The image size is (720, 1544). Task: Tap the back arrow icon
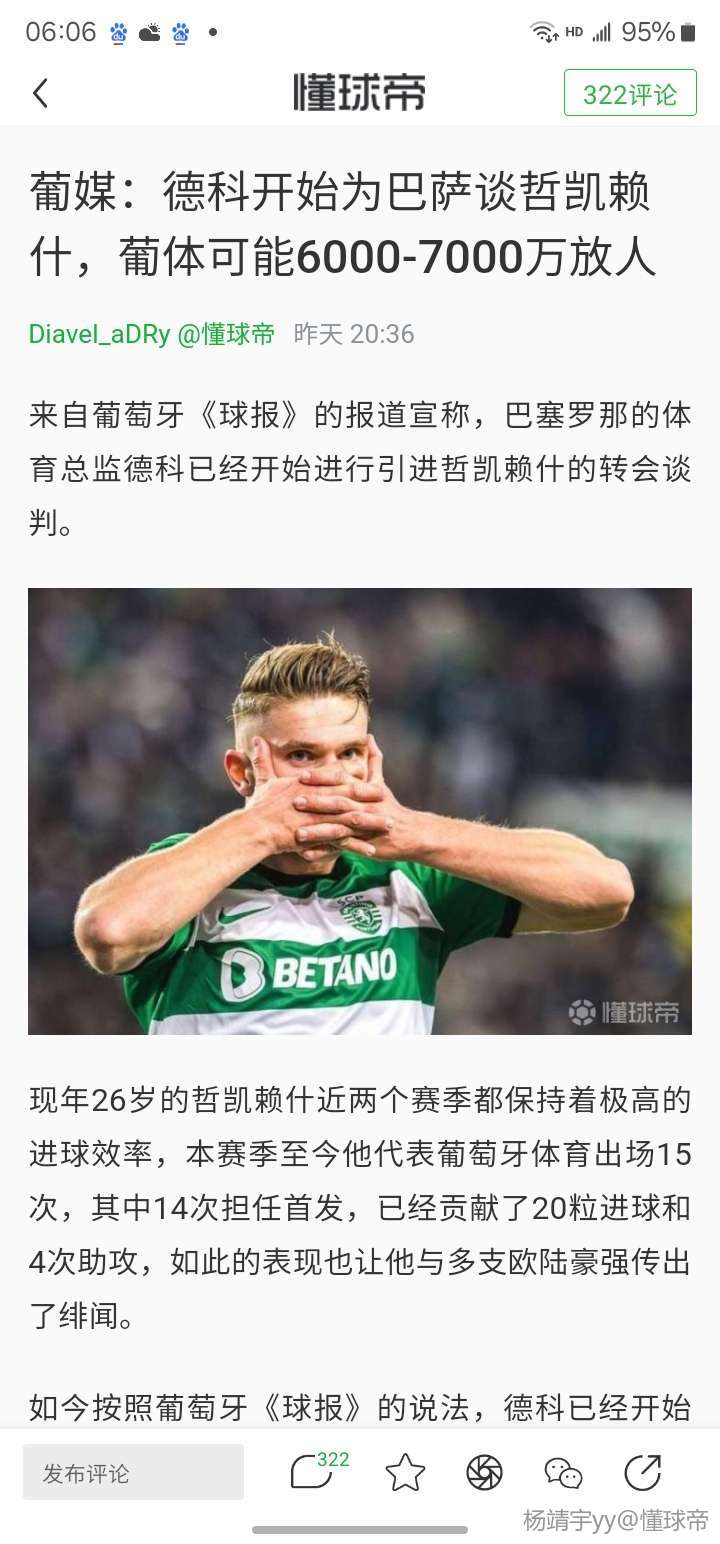point(40,93)
